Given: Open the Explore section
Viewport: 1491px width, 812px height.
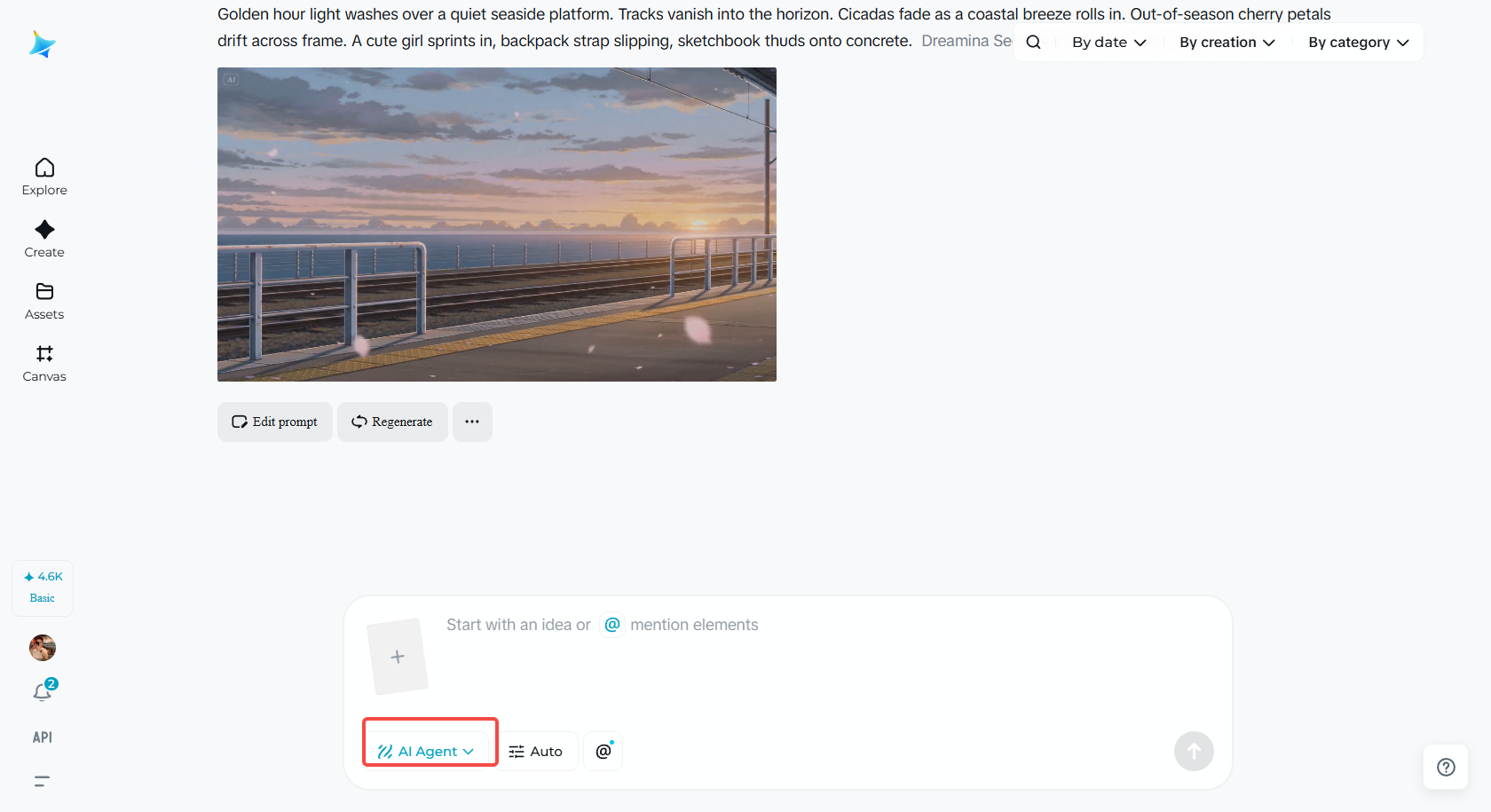Looking at the screenshot, I should tap(44, 177).
